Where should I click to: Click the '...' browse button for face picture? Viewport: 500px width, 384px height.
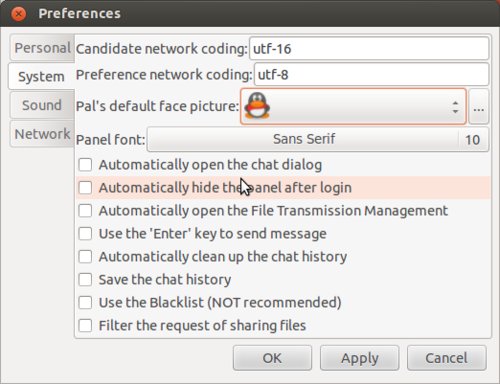(479, 107)
